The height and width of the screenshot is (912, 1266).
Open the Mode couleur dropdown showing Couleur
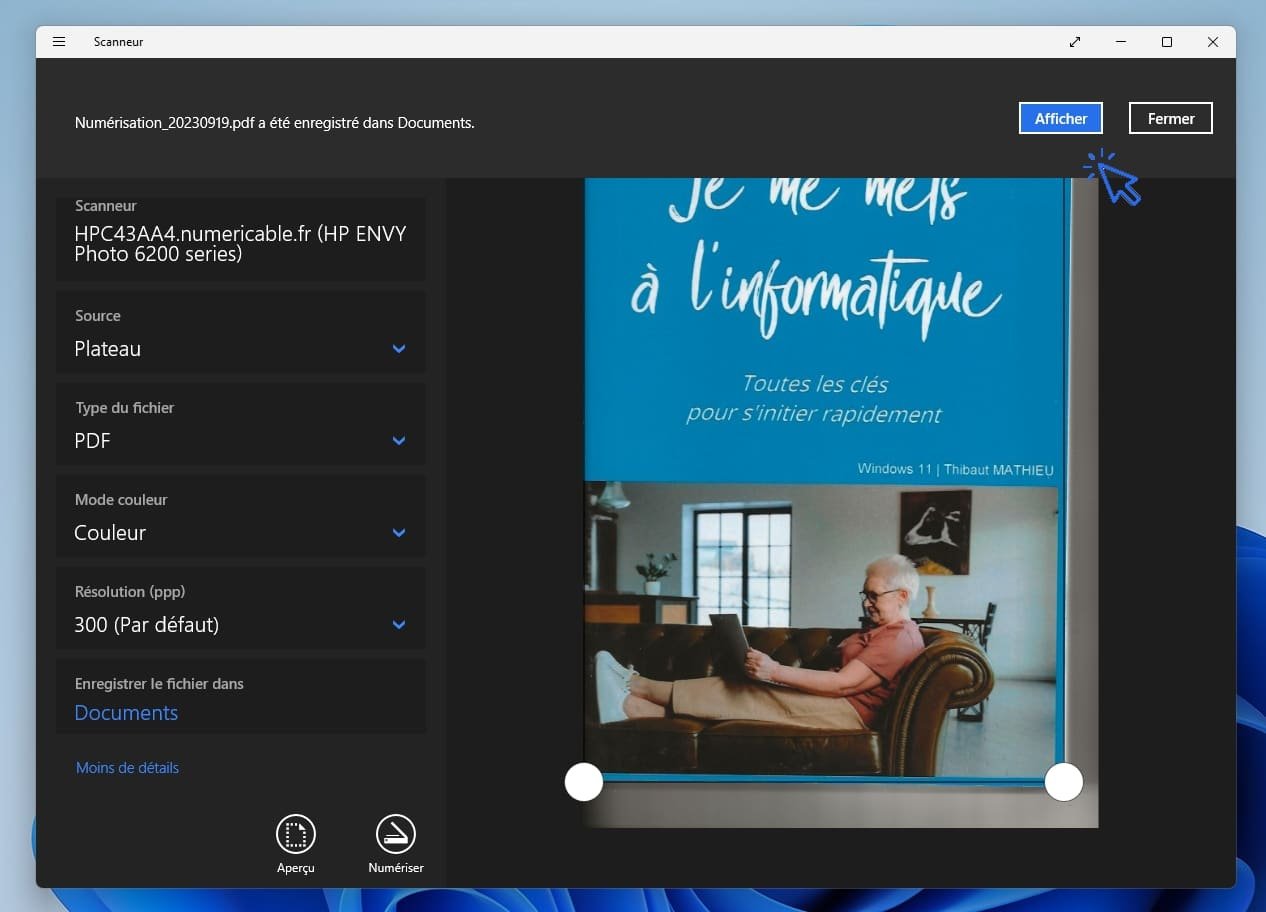coord(241,518)
